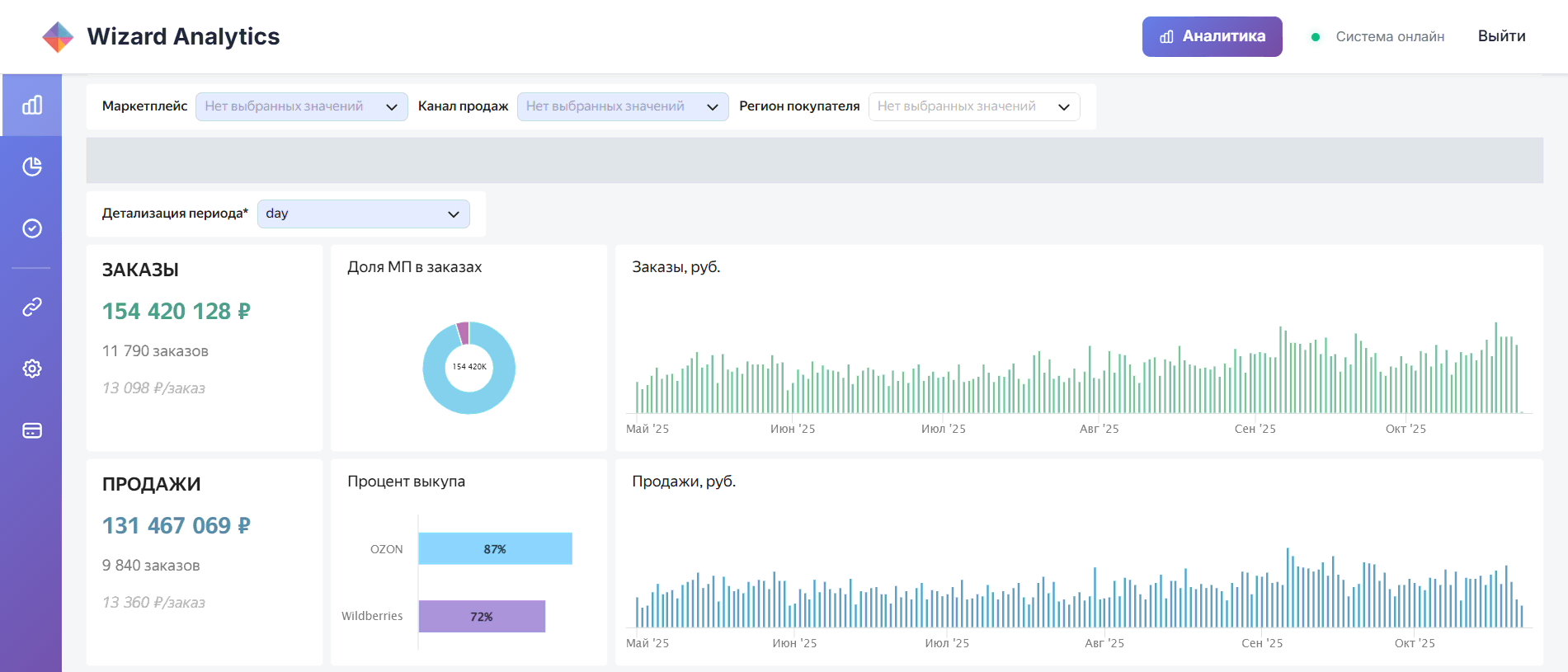Open the checkmark circle sidebar icon
The height and width of the screenshot is (672, 1568).
tap(32, 228)
